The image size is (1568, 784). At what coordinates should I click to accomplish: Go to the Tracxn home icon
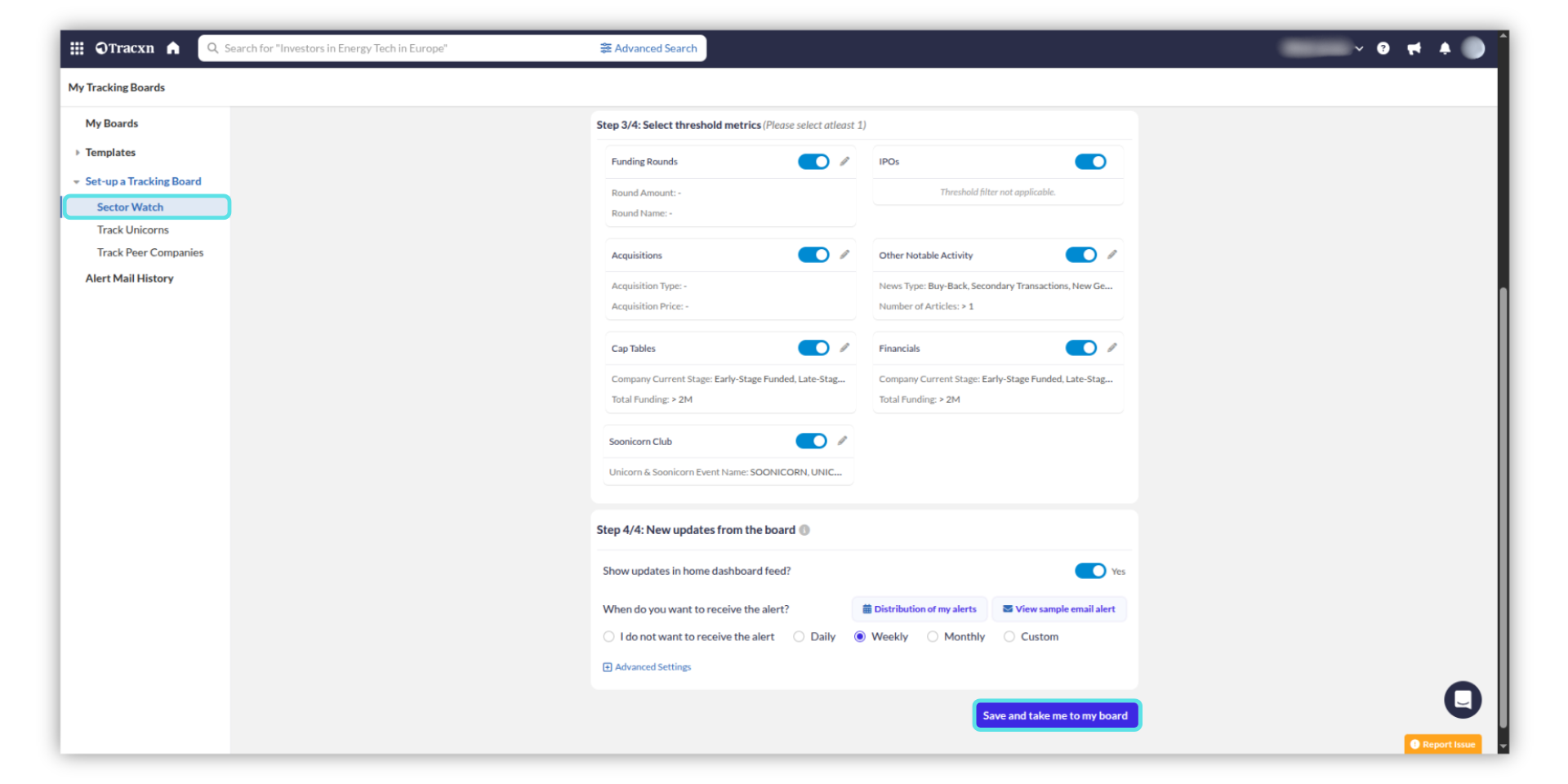click(x=173, y=48)
